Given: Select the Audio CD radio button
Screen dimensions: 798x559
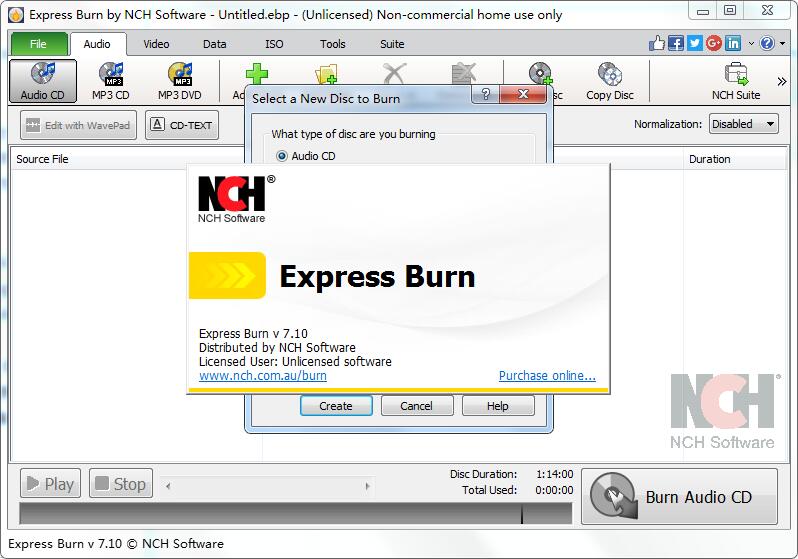Looking at the screenshot, I should click(282, 156).
